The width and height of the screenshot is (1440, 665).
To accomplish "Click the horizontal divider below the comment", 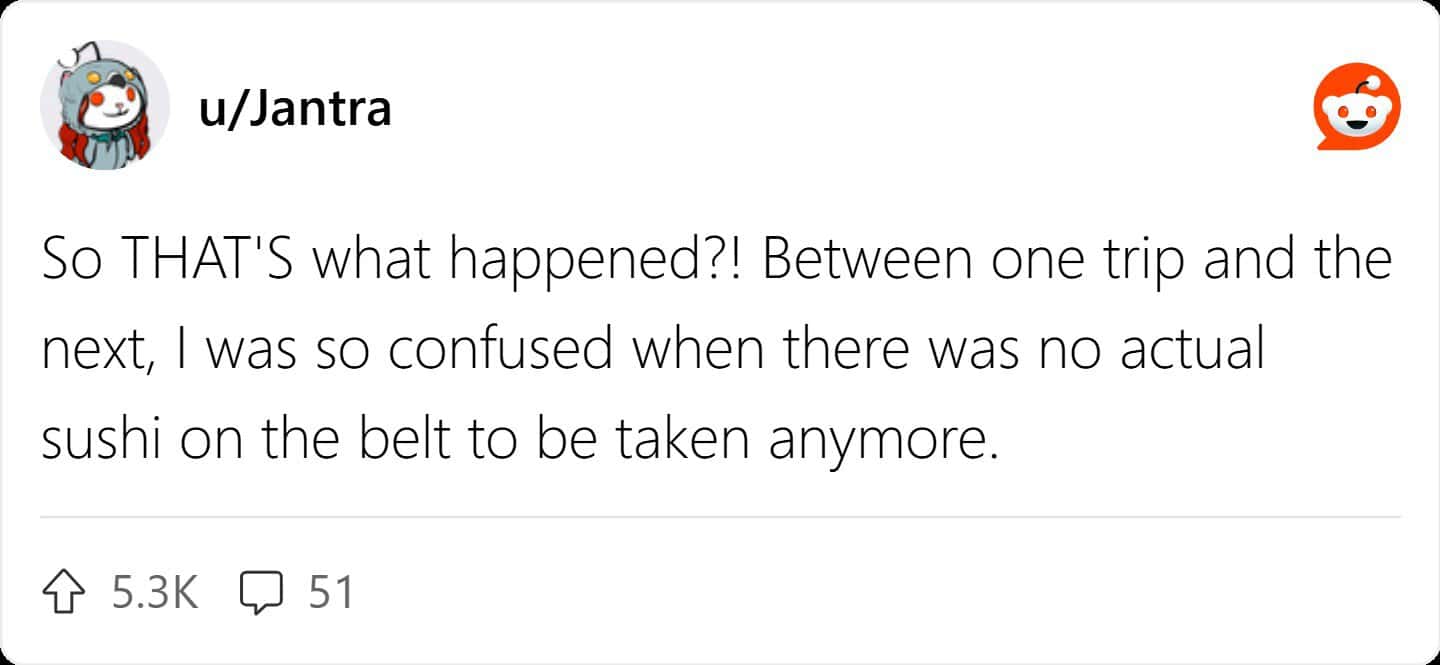I will tap(720, 518).
